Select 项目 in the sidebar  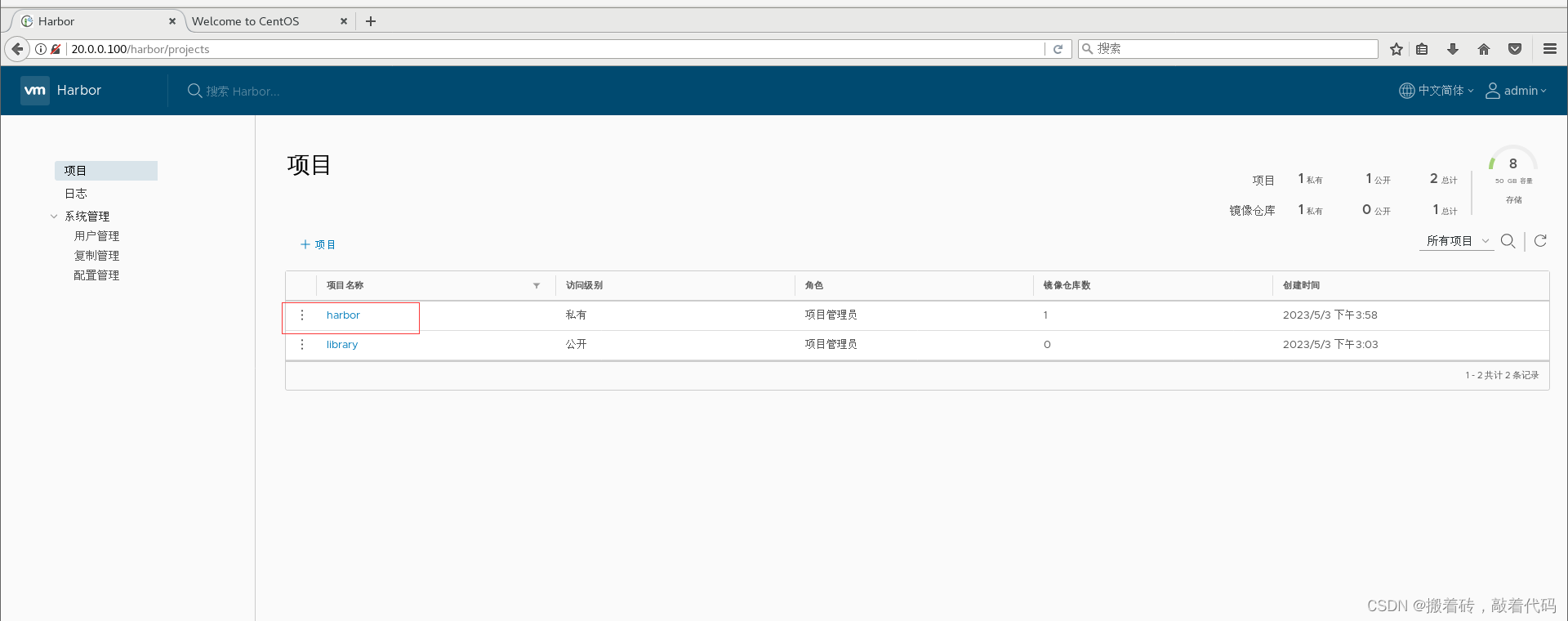pos(106,171)
